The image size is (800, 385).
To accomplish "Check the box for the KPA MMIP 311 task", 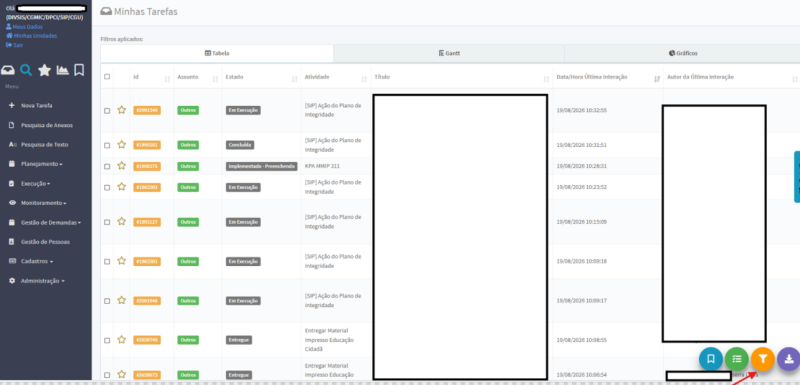I will (107, 166).
